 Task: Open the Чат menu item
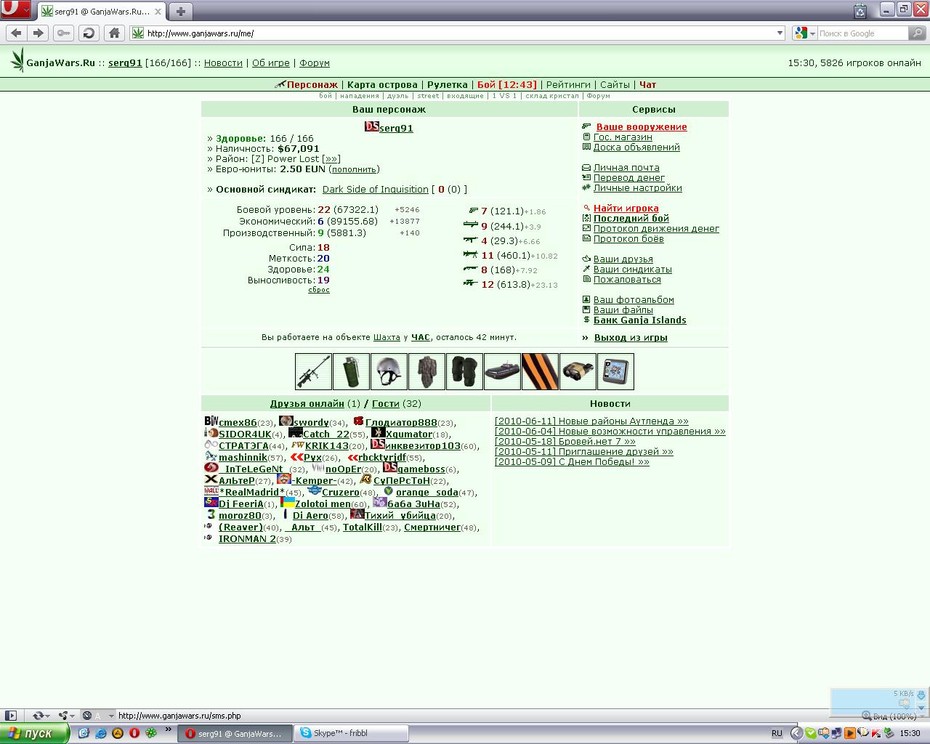pos(648,85)
